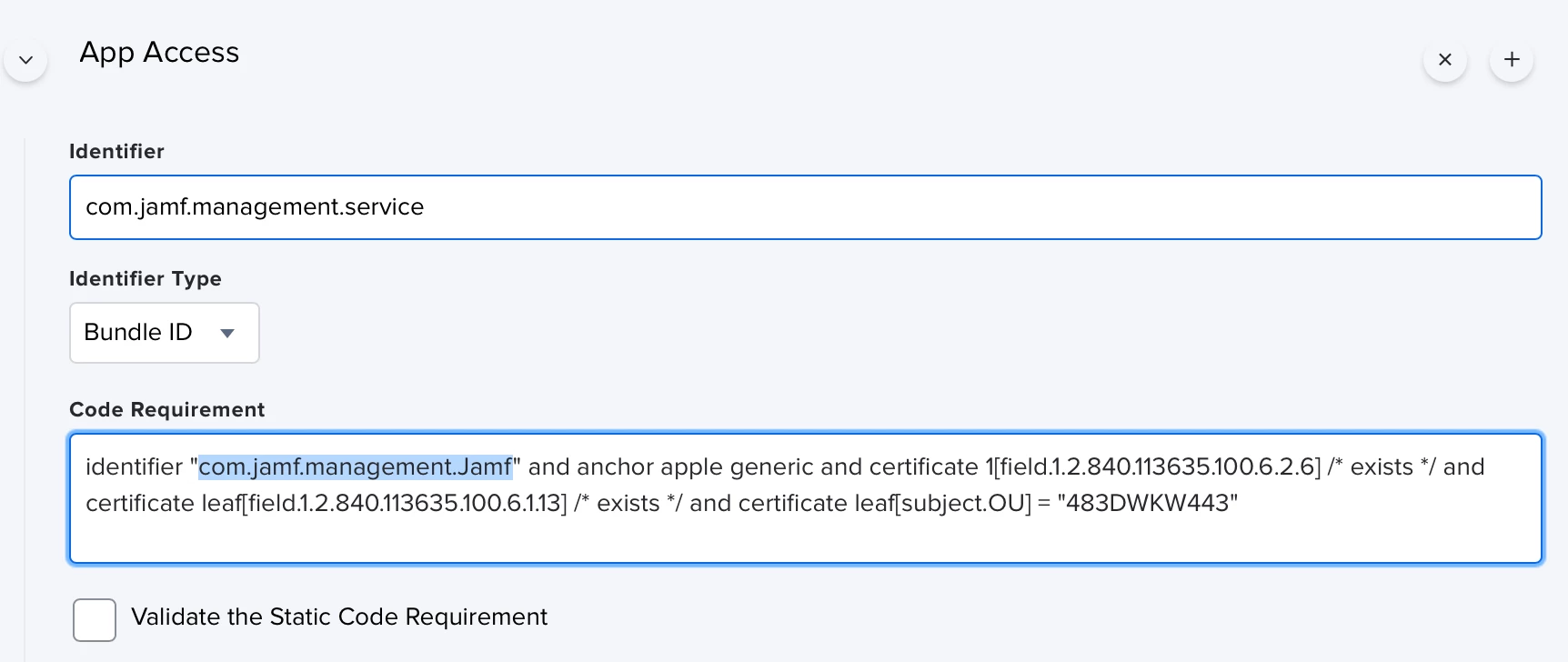Enable Validate the Static Code Requirement checkbox
The height and width of the screenshot is (662, 1568).
coord(95,620)
